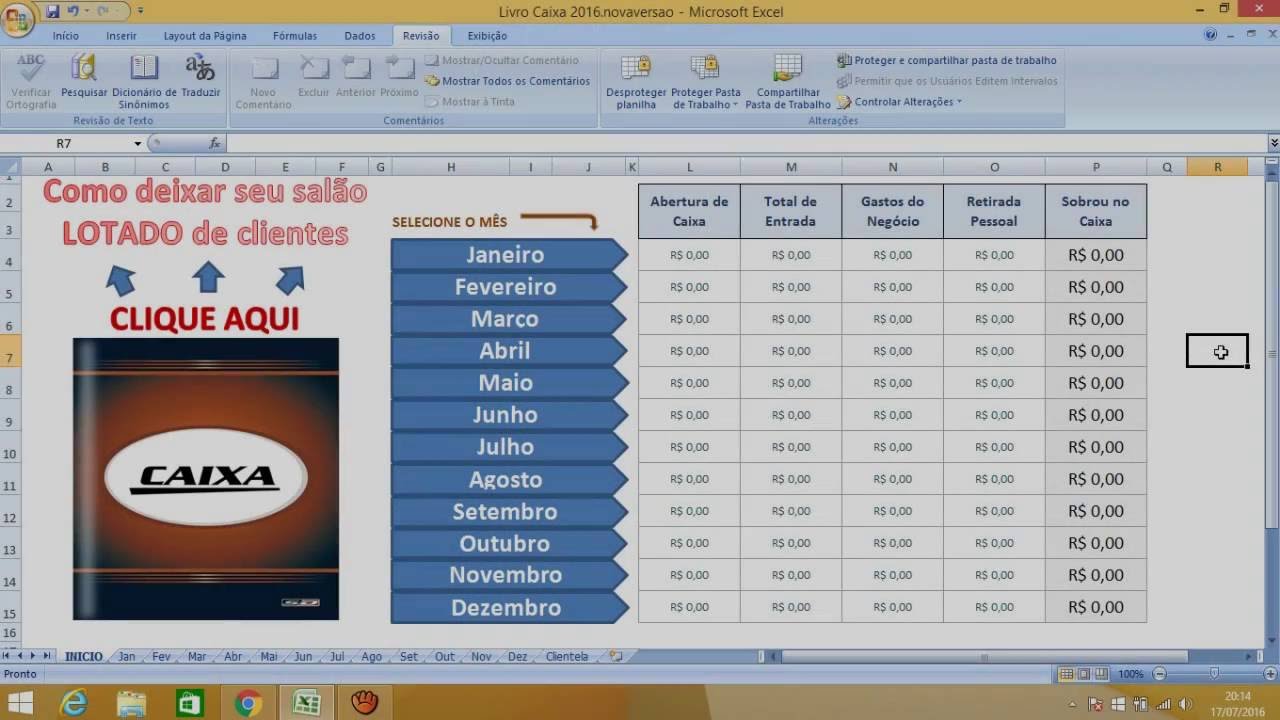Open the Início ribbon tab
Screen dimensions: 1280x720
click(x=66, y=36)
